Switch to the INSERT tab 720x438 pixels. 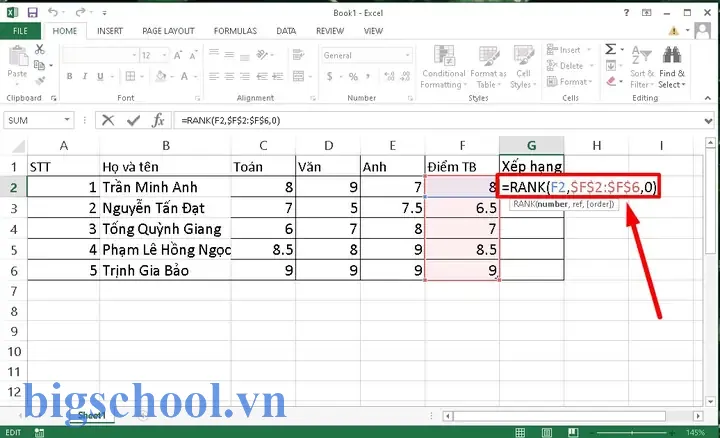pos(110,31)
